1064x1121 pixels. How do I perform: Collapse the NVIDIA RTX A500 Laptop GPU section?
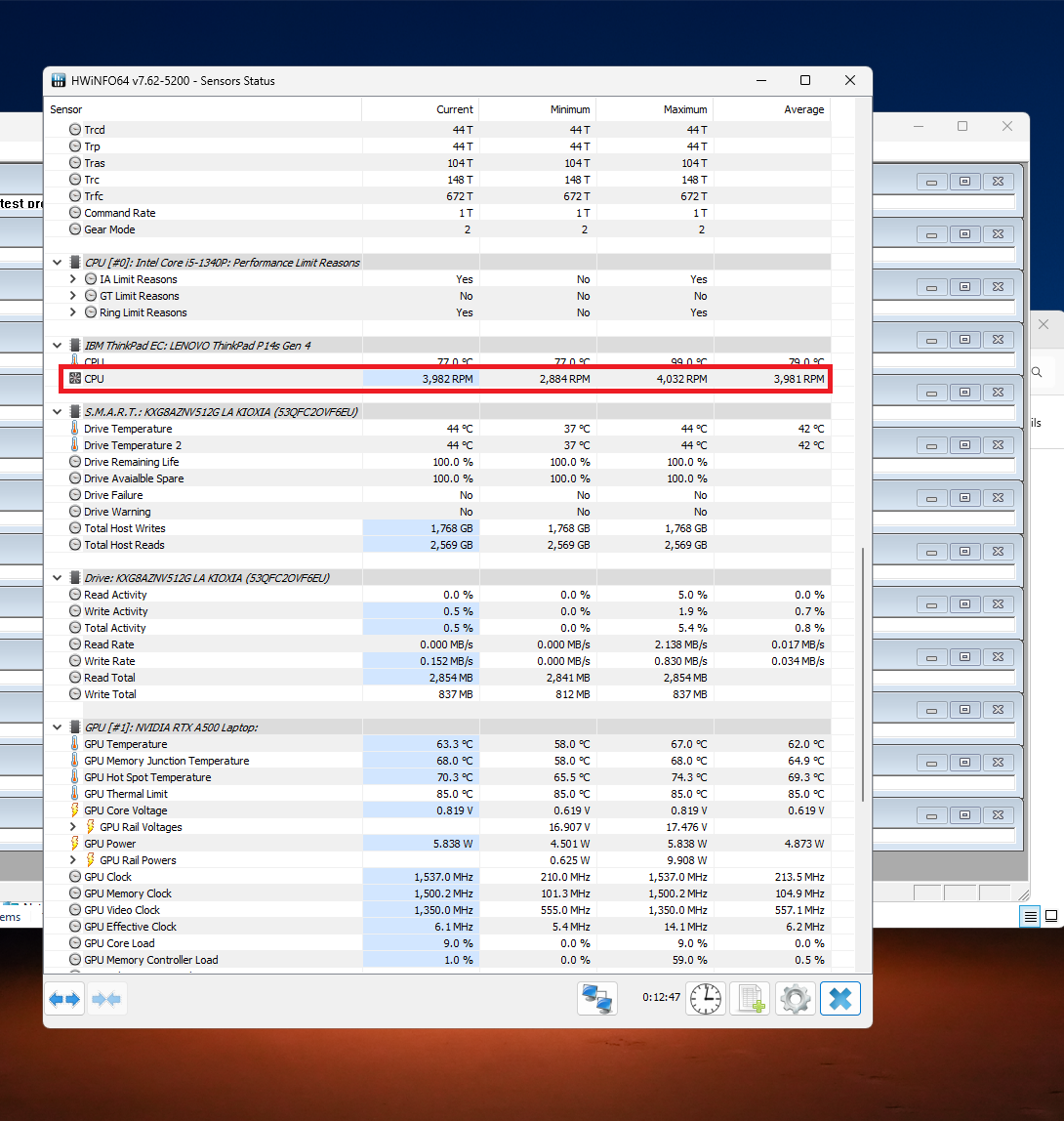pos(57,727)
